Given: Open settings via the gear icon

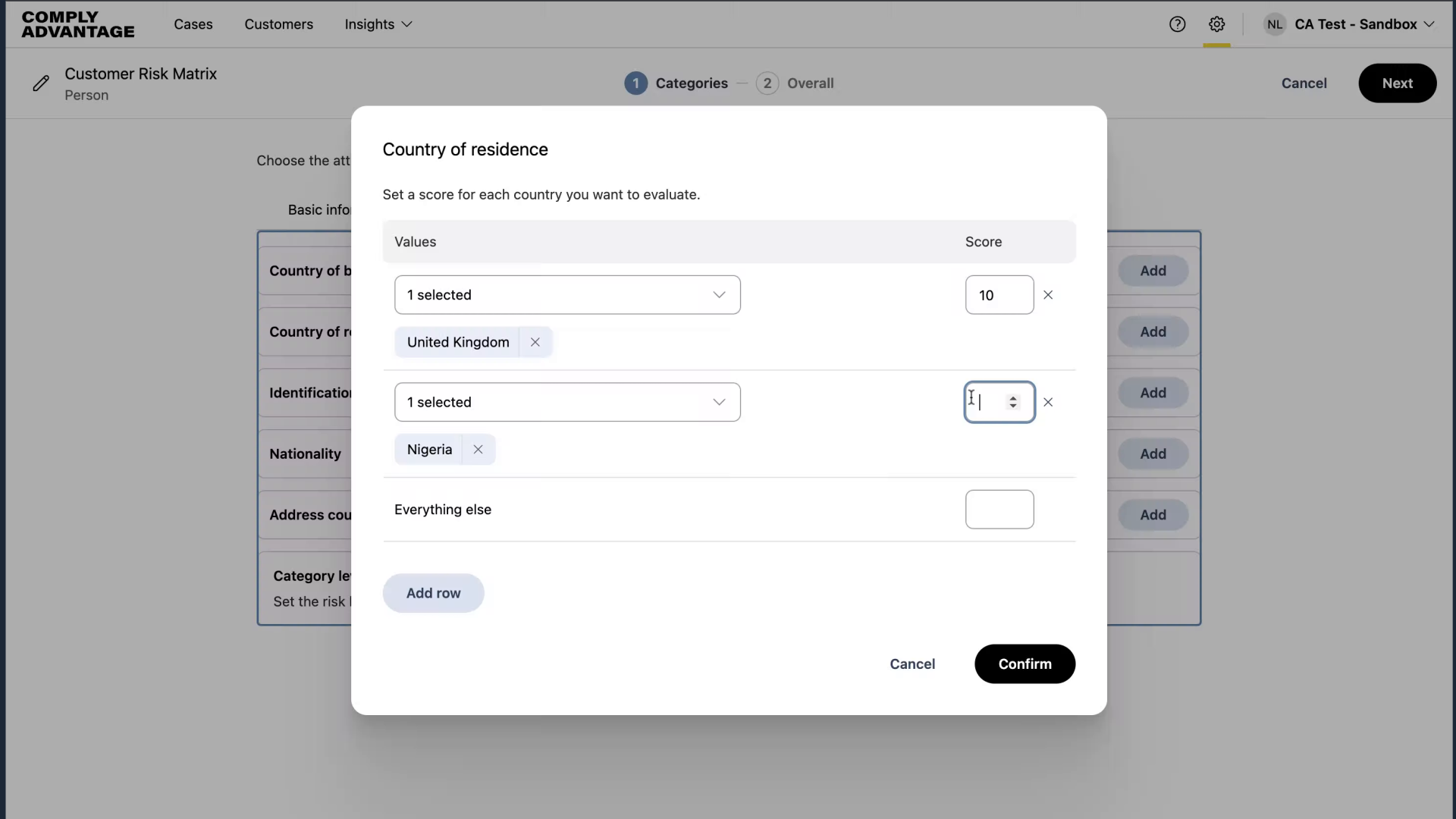Looking at the screenshot, I should pyautogui.click(x=1217, y=24).
